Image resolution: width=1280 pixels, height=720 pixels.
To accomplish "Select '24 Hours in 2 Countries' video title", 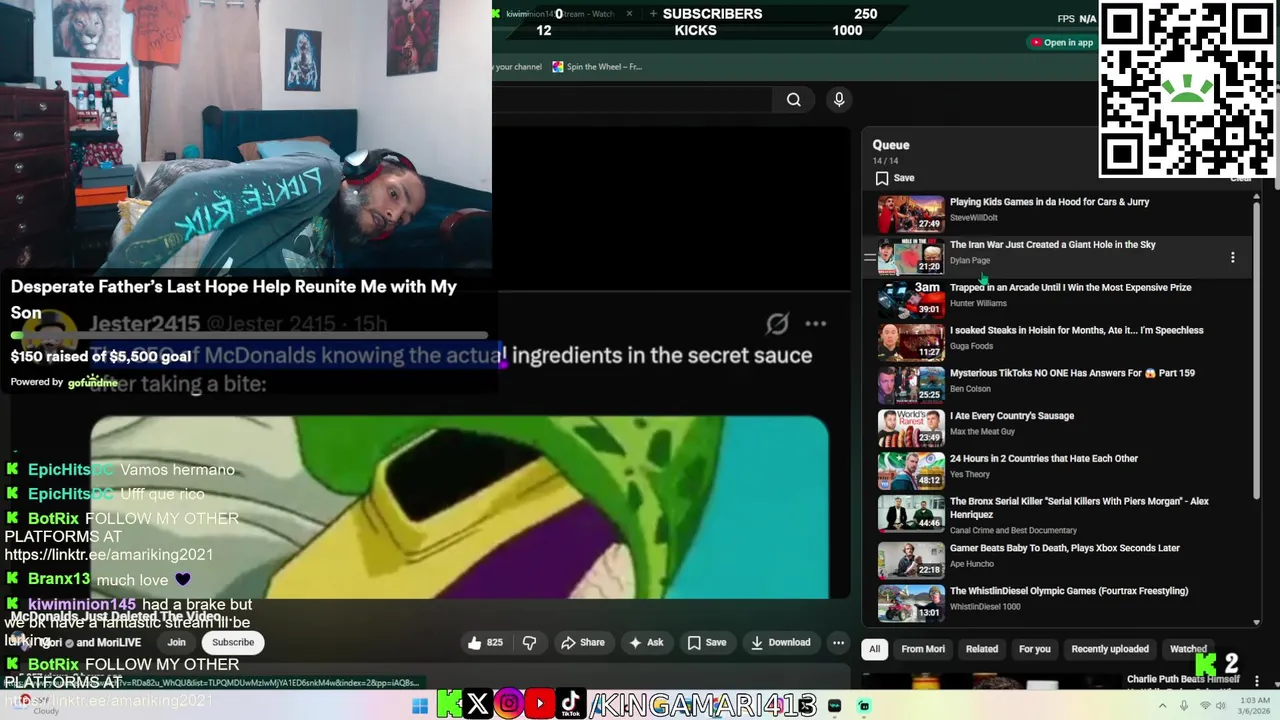I will tap(1044, 459).
